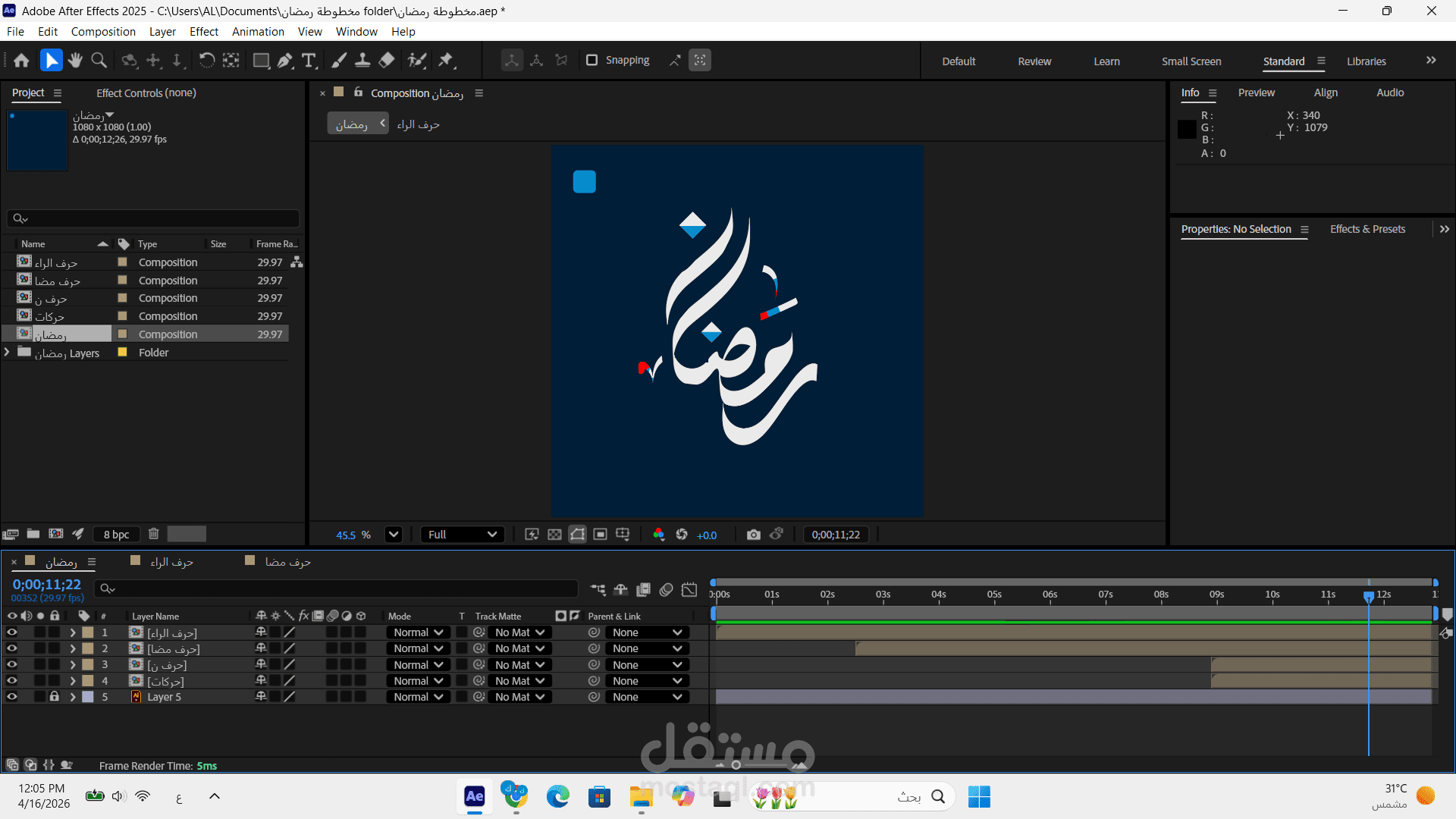The width and height of the screenshot is (1456, 819).
Task: Open the magnification ratio dropdown
Action: (x=393, y=535)
